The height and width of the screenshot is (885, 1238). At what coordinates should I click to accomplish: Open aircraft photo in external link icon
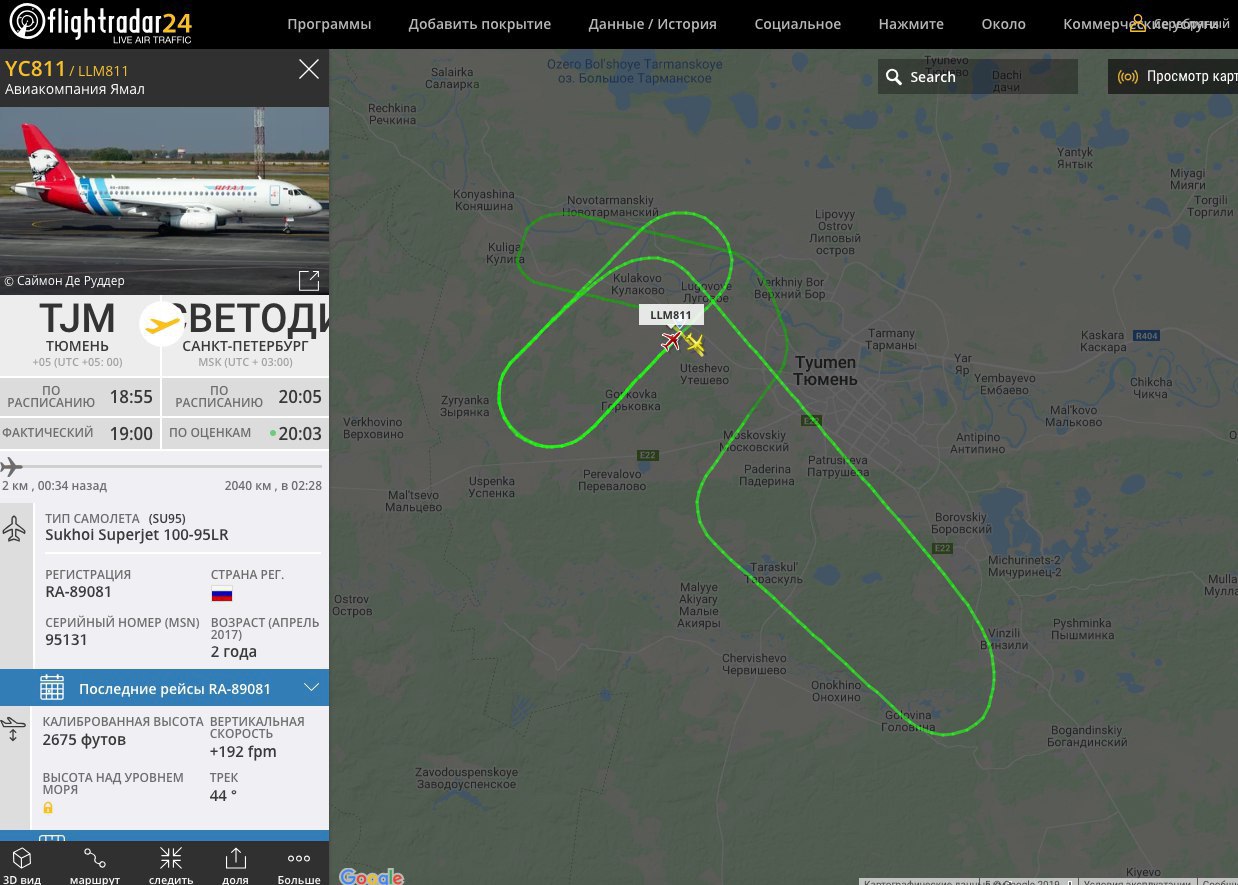(309, 281)
